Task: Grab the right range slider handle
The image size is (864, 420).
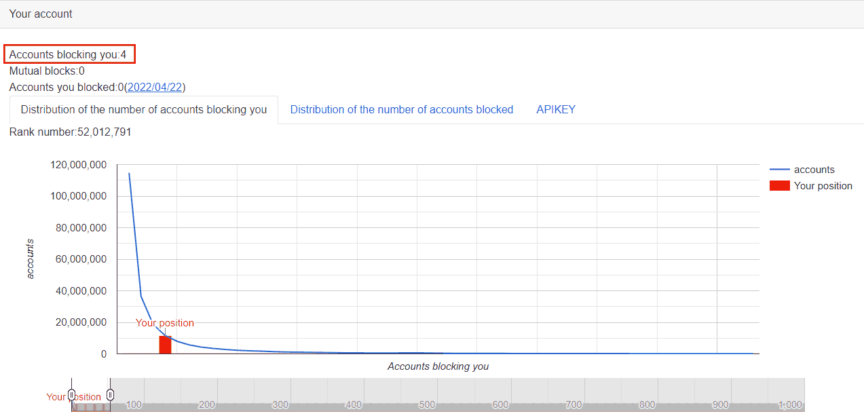Action: (x=110, y=394)
